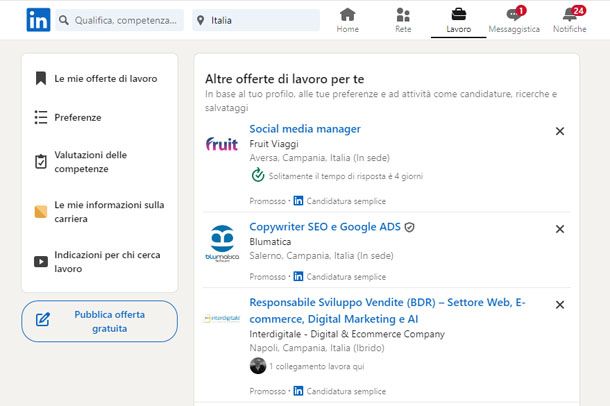Click the Lavoro briefcase icon

coord(459,14)
